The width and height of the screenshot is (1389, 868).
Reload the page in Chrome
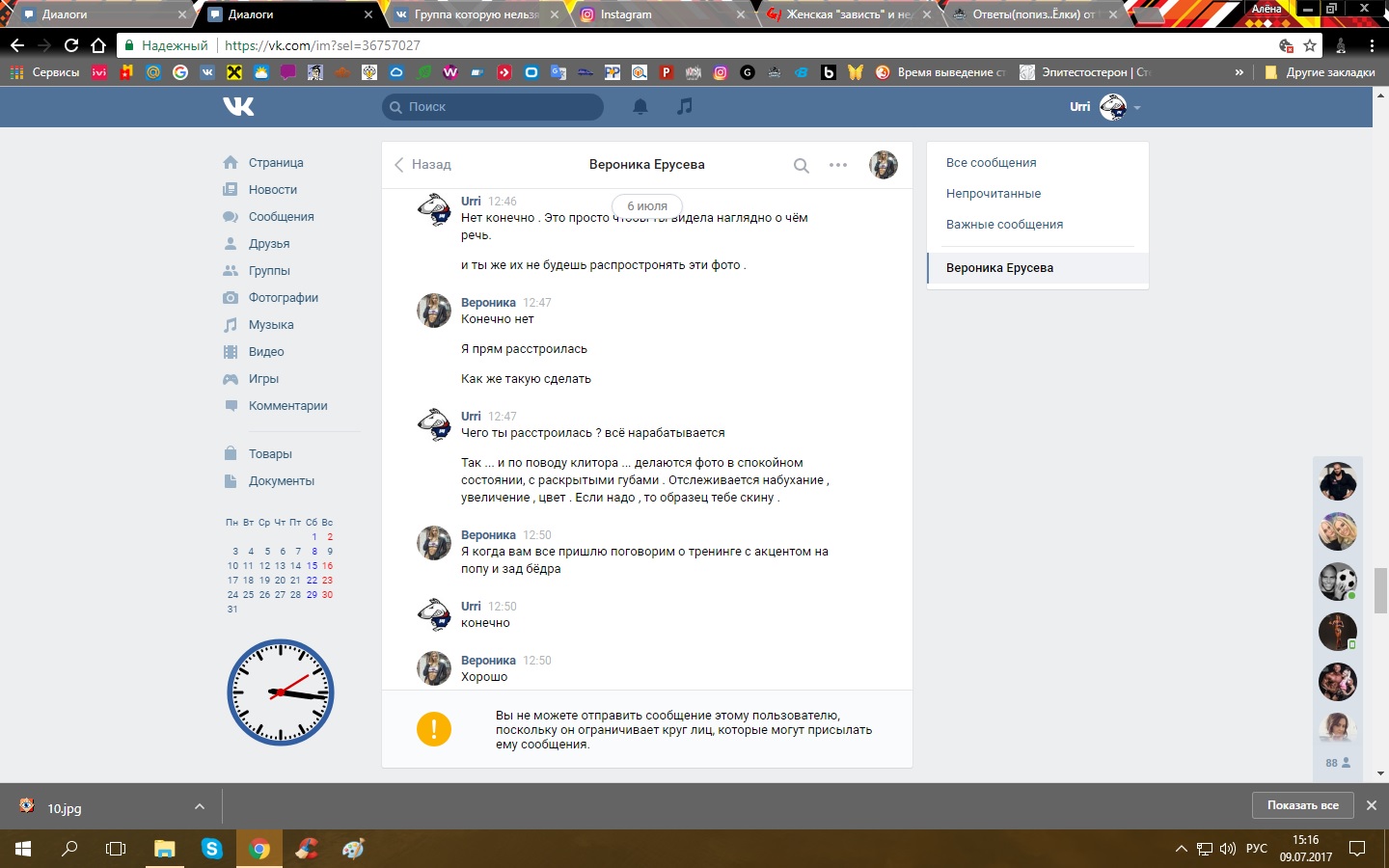71,45
